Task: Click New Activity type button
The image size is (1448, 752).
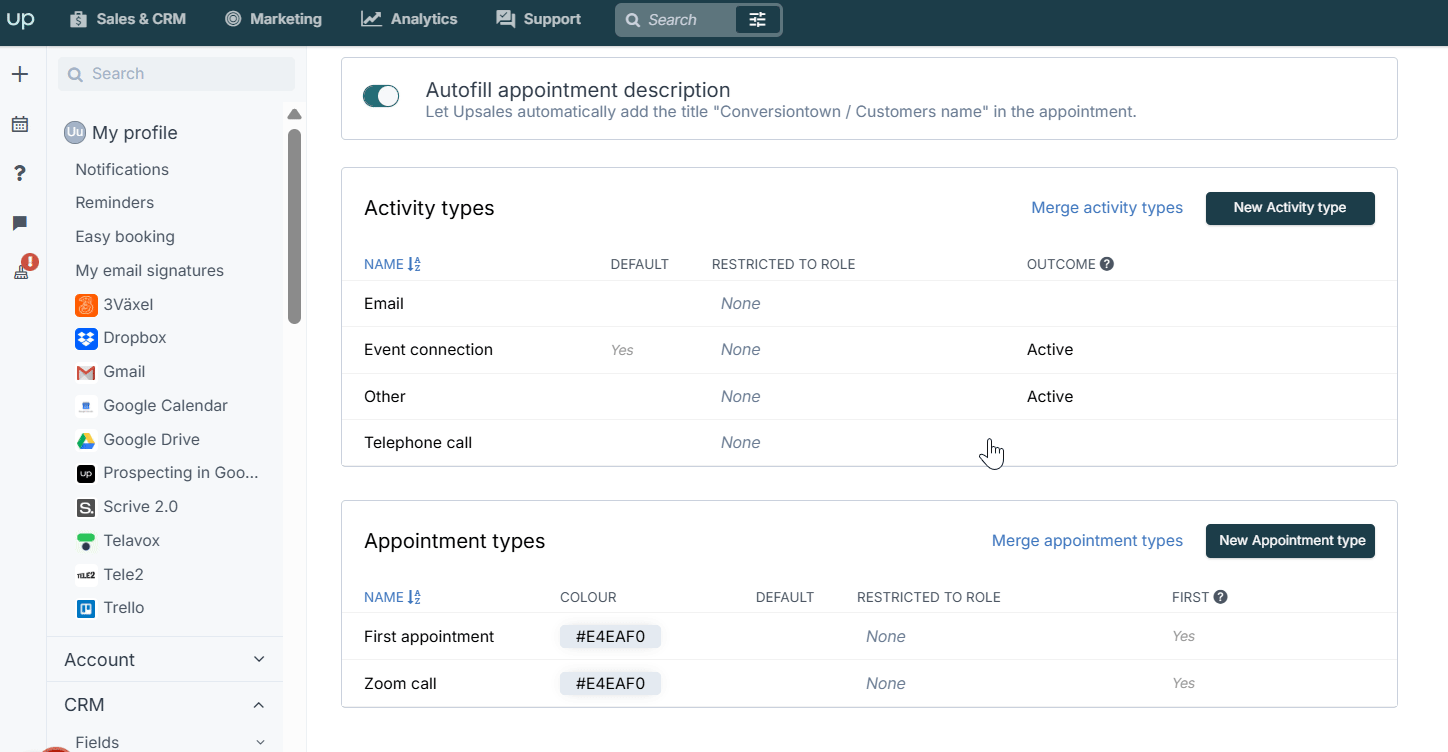Action: pyautogui.click(x=1290, y=208)
